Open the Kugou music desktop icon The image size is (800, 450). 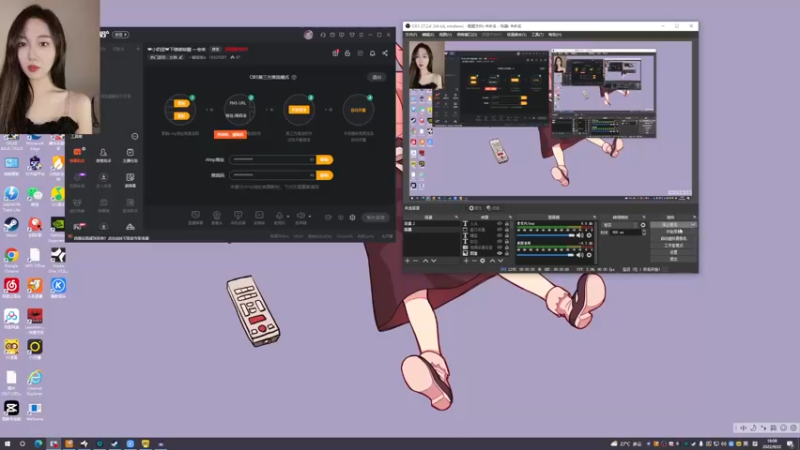[58, 286]
